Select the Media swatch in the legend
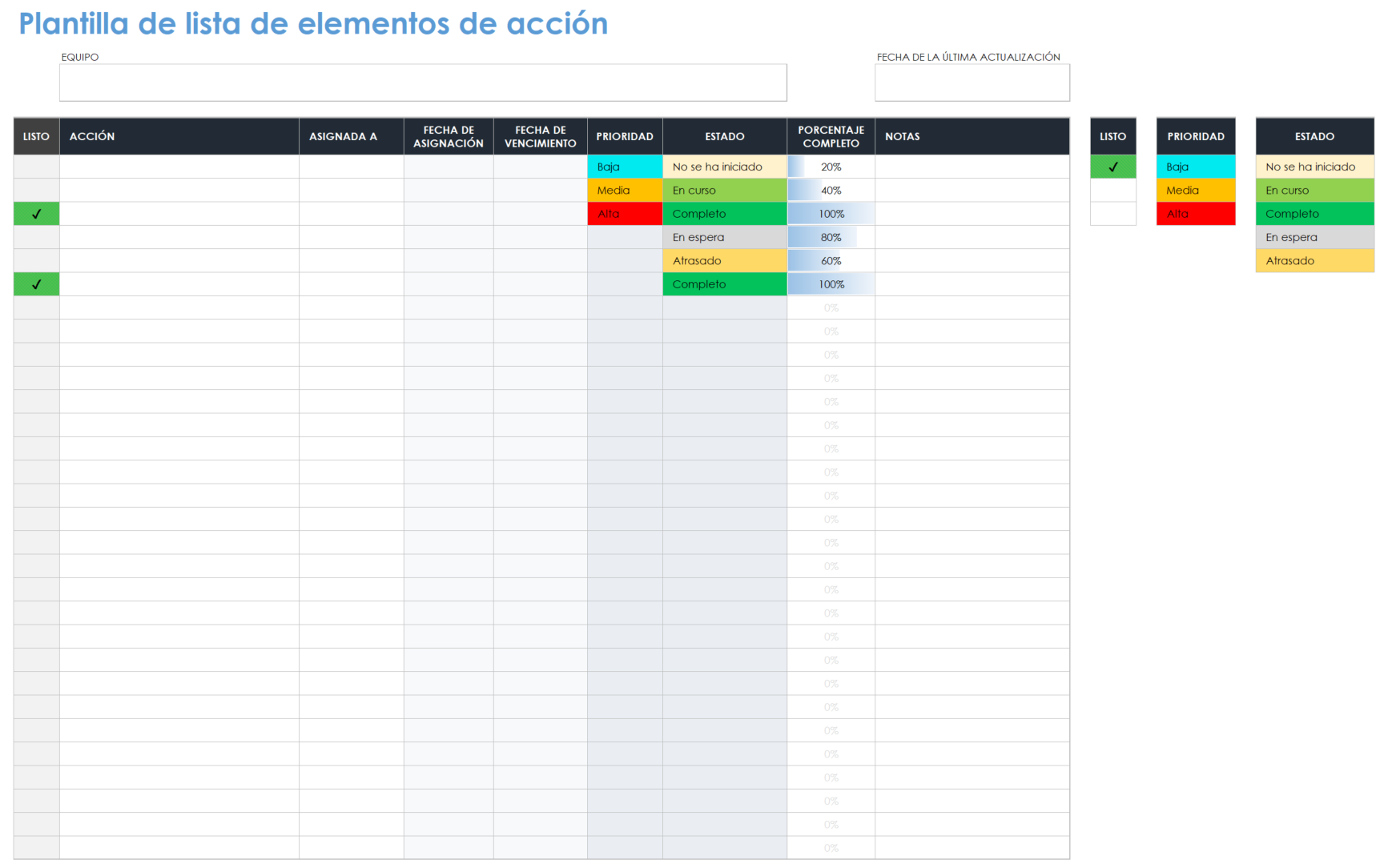Image resolution: width=1388 pixels, height=868 pixels. click(1196, 190)
